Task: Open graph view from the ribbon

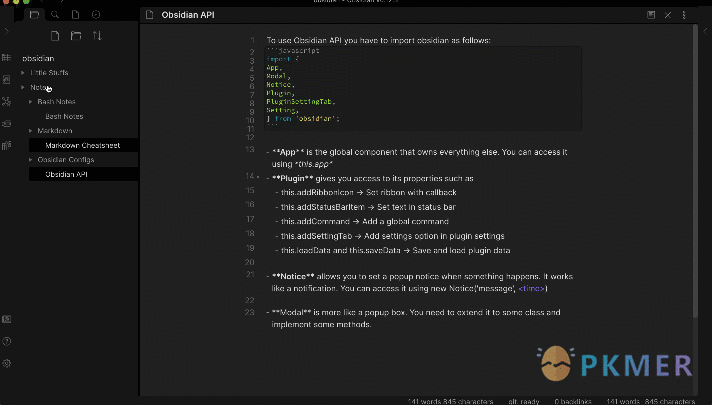Action: [6, 102]
